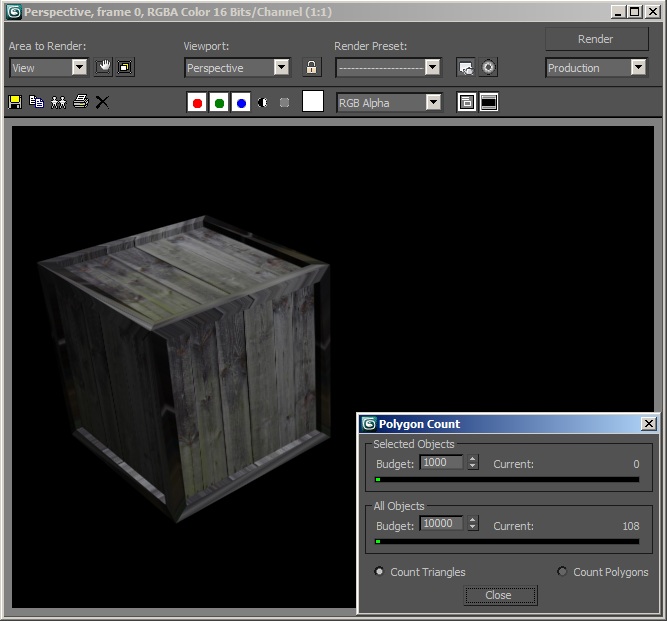Click the 3ds Max icon in render window title
Screen dimensions: 667x621
(x=14, y=12)
